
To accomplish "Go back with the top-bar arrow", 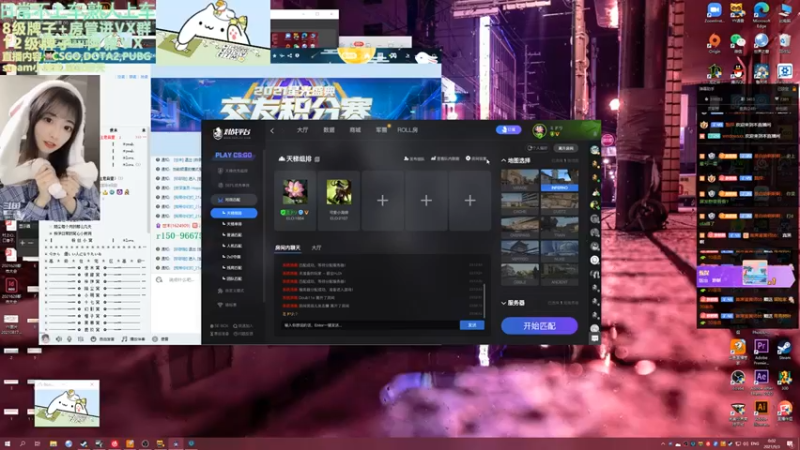I will click(272, 131).
